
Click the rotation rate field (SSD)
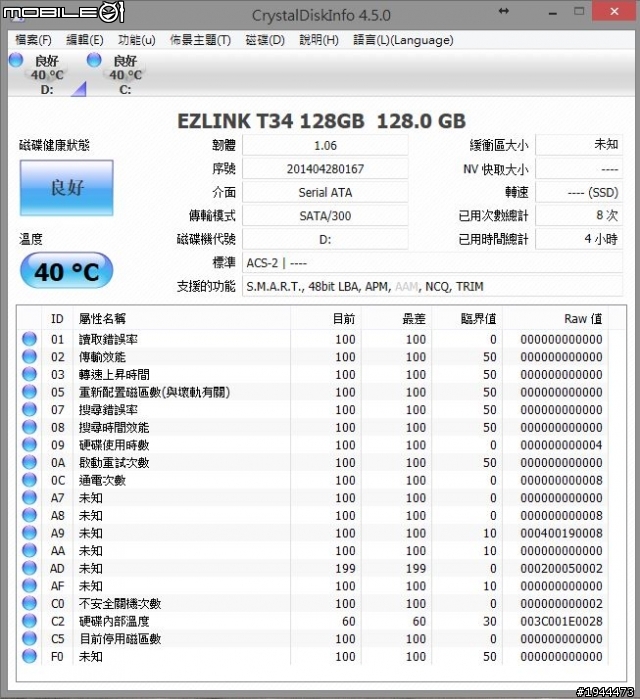point(579,192)
